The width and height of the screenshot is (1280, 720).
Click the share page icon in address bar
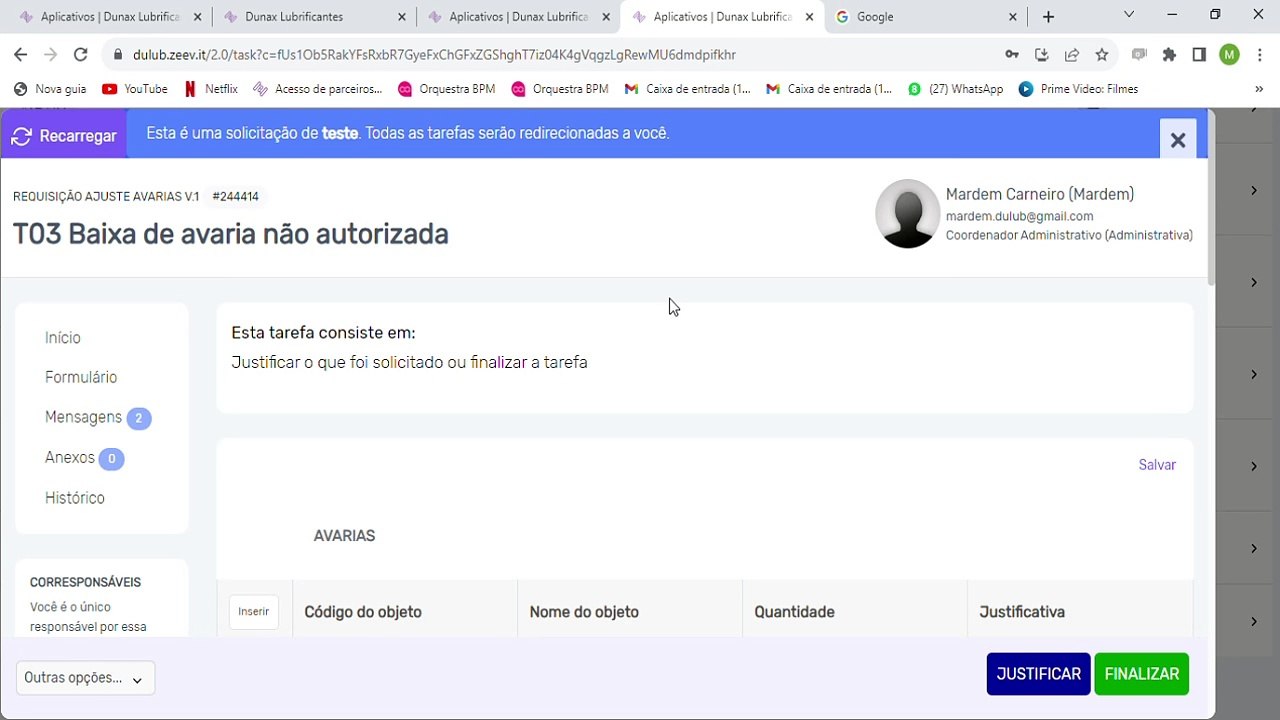(1072, 55)
